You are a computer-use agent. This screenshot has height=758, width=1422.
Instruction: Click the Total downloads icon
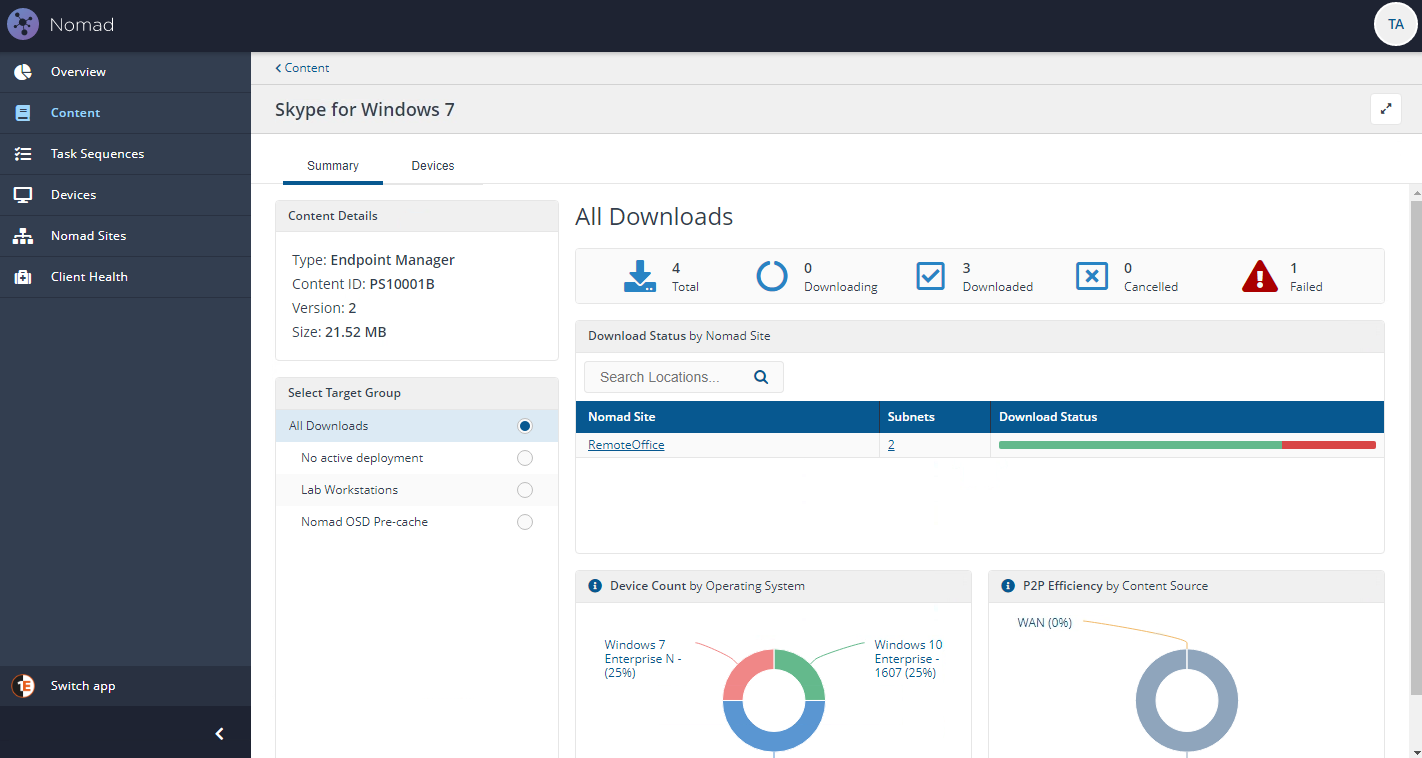pos(640,276)
